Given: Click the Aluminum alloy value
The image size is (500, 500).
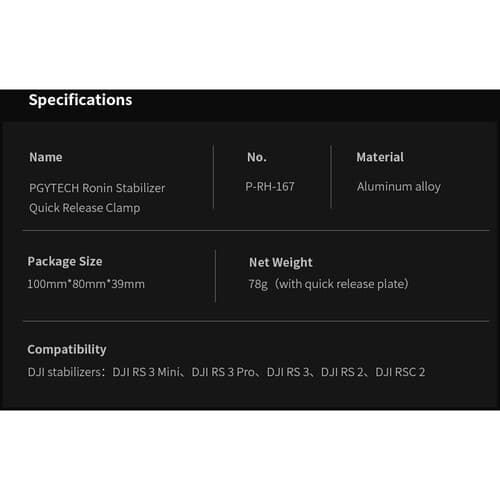Looking at the screenshot, I should [399, 187].
